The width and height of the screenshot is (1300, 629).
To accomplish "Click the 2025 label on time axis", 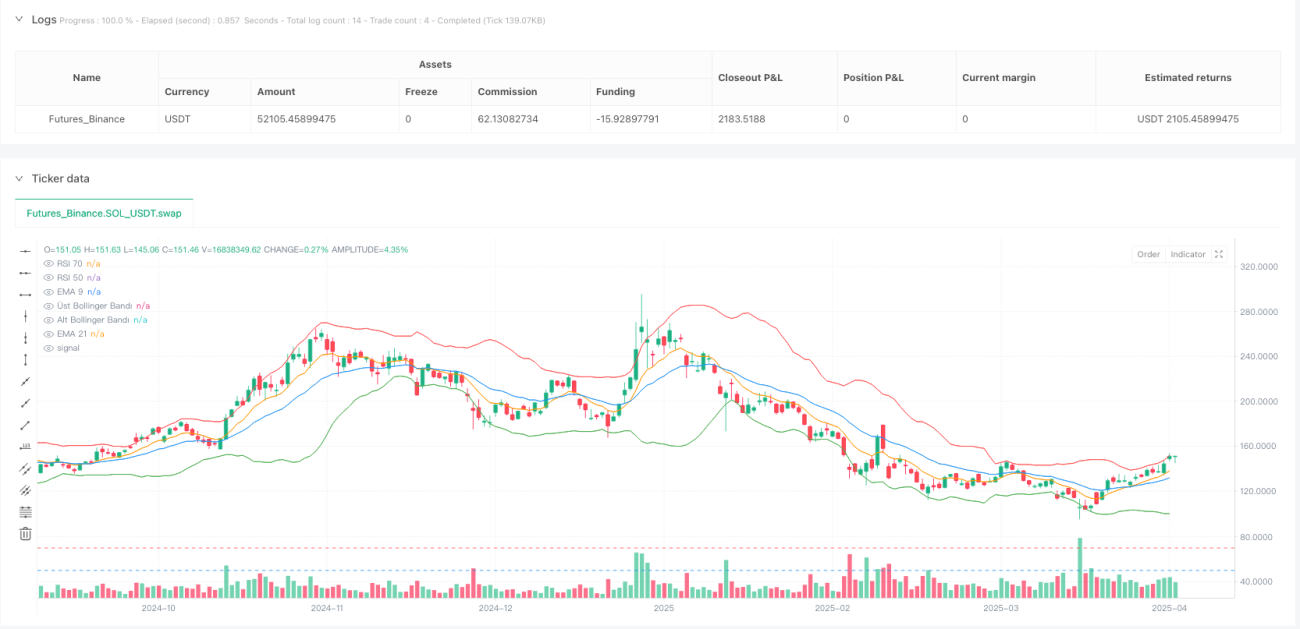I will coord(663,607).
